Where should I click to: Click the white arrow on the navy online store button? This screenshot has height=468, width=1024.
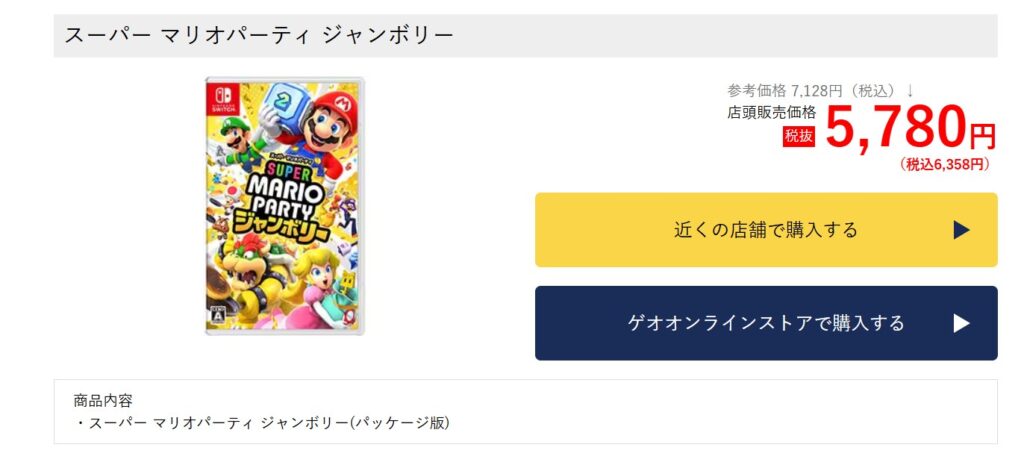tap(961, 323)
